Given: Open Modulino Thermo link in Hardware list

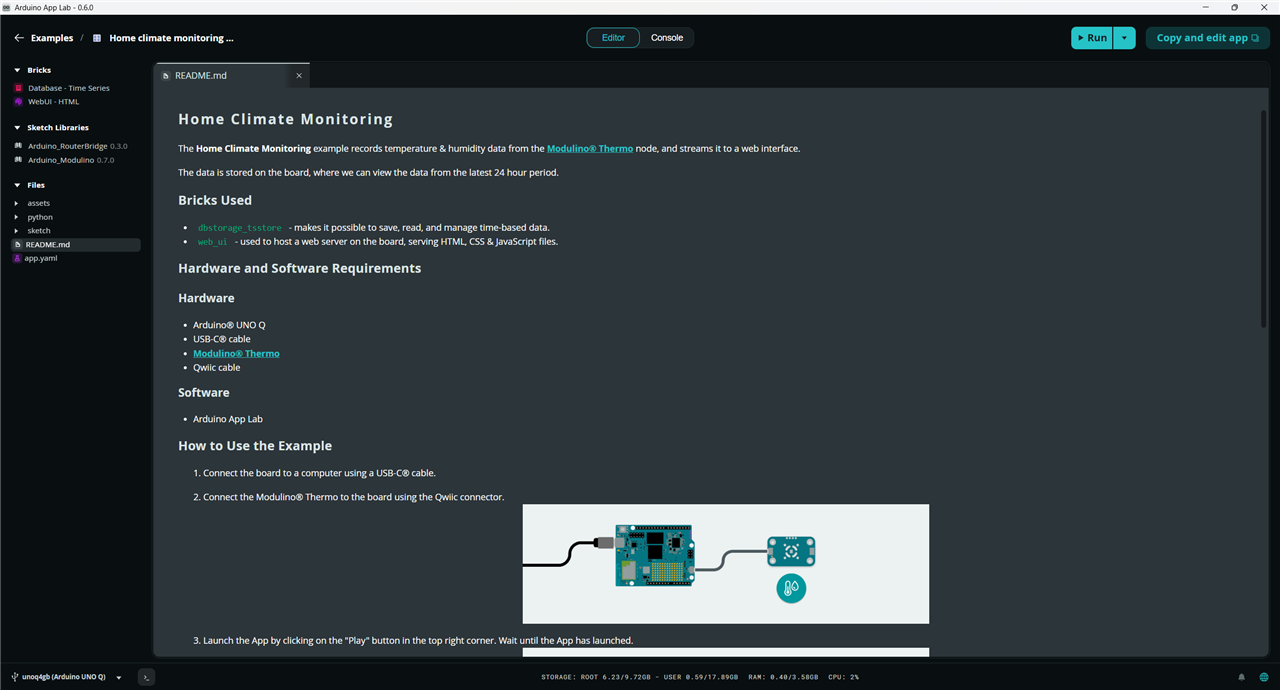Looking at the screenshot, I should (236, 354).
